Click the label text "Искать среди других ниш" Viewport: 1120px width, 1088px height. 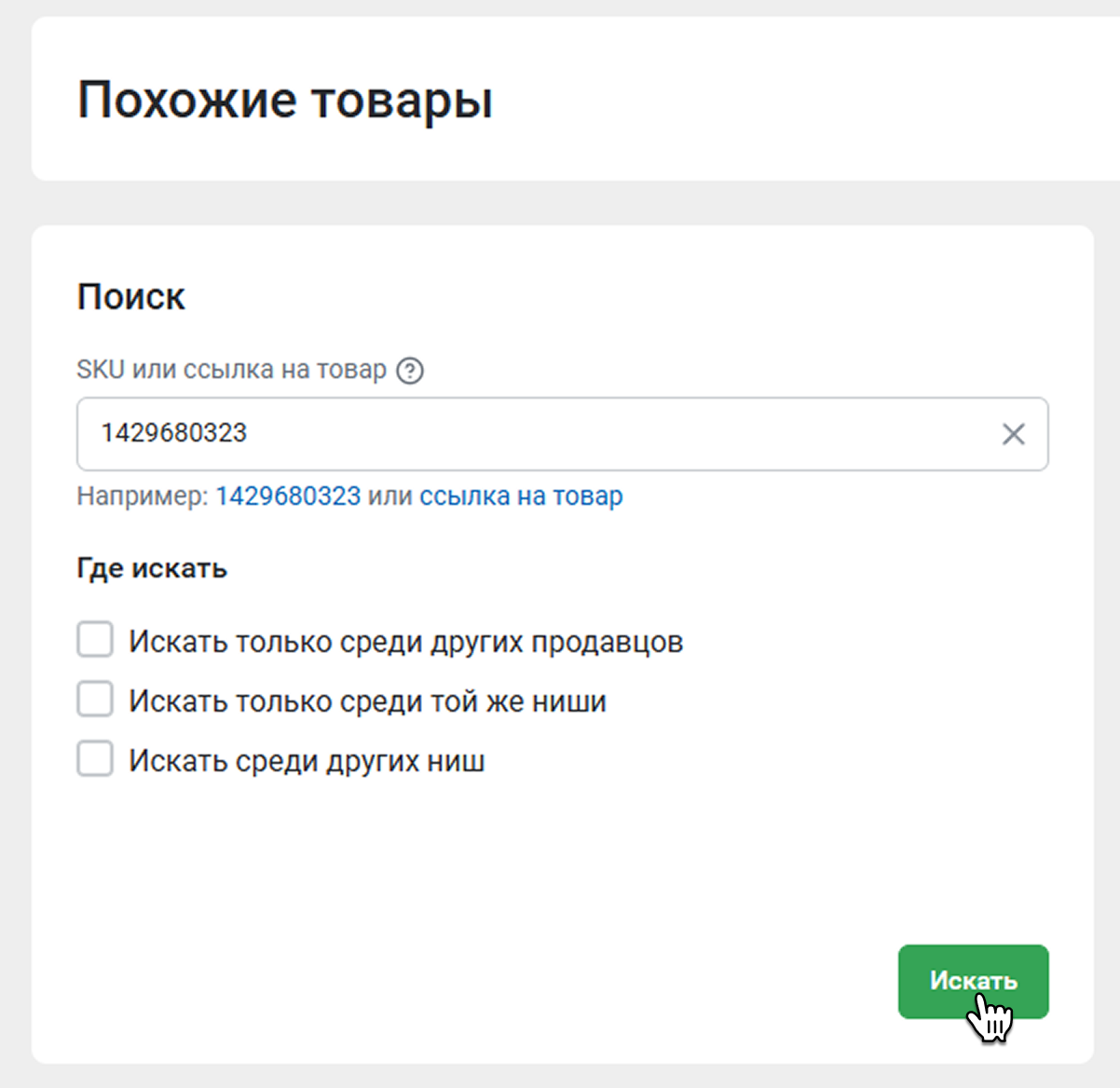pyautogui.click(x=307, y=761)
